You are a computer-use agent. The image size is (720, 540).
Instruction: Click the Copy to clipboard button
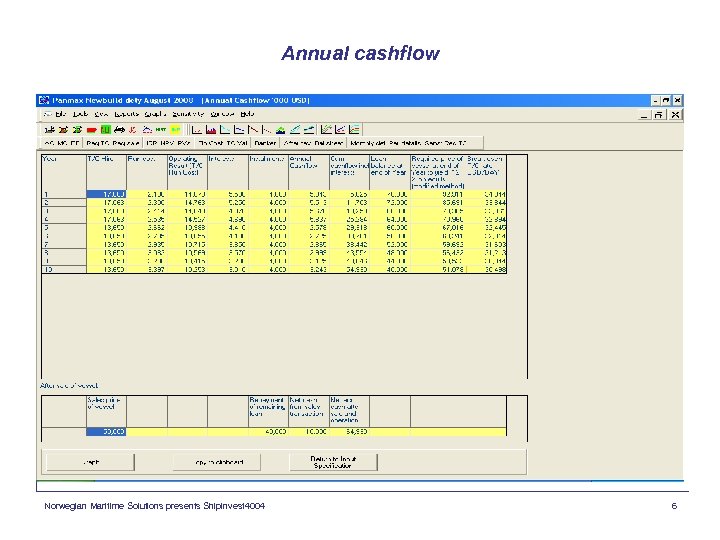217,462
